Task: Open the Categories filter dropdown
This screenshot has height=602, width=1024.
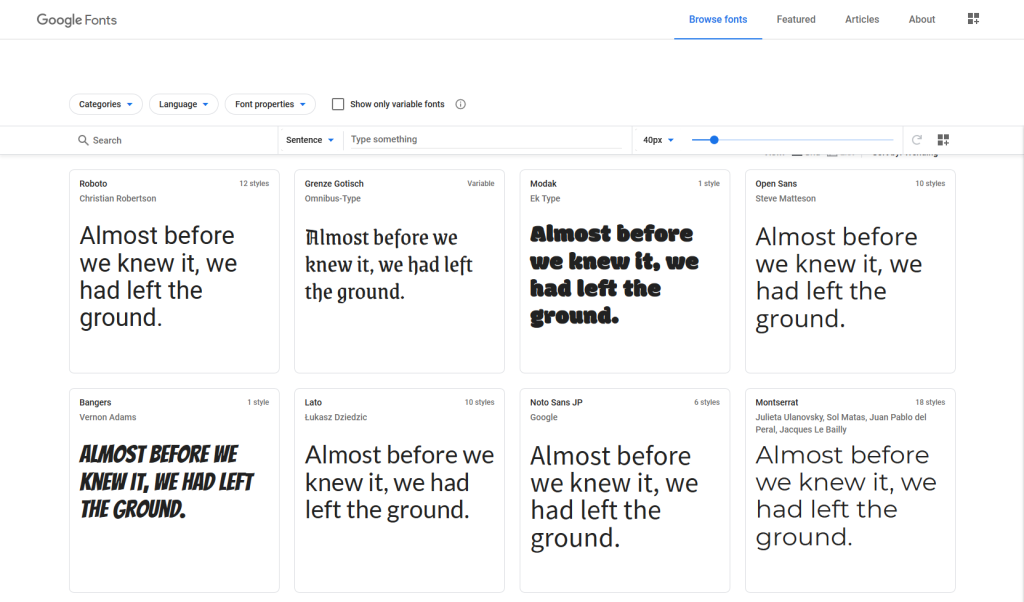Action: [x=105, y=104]
